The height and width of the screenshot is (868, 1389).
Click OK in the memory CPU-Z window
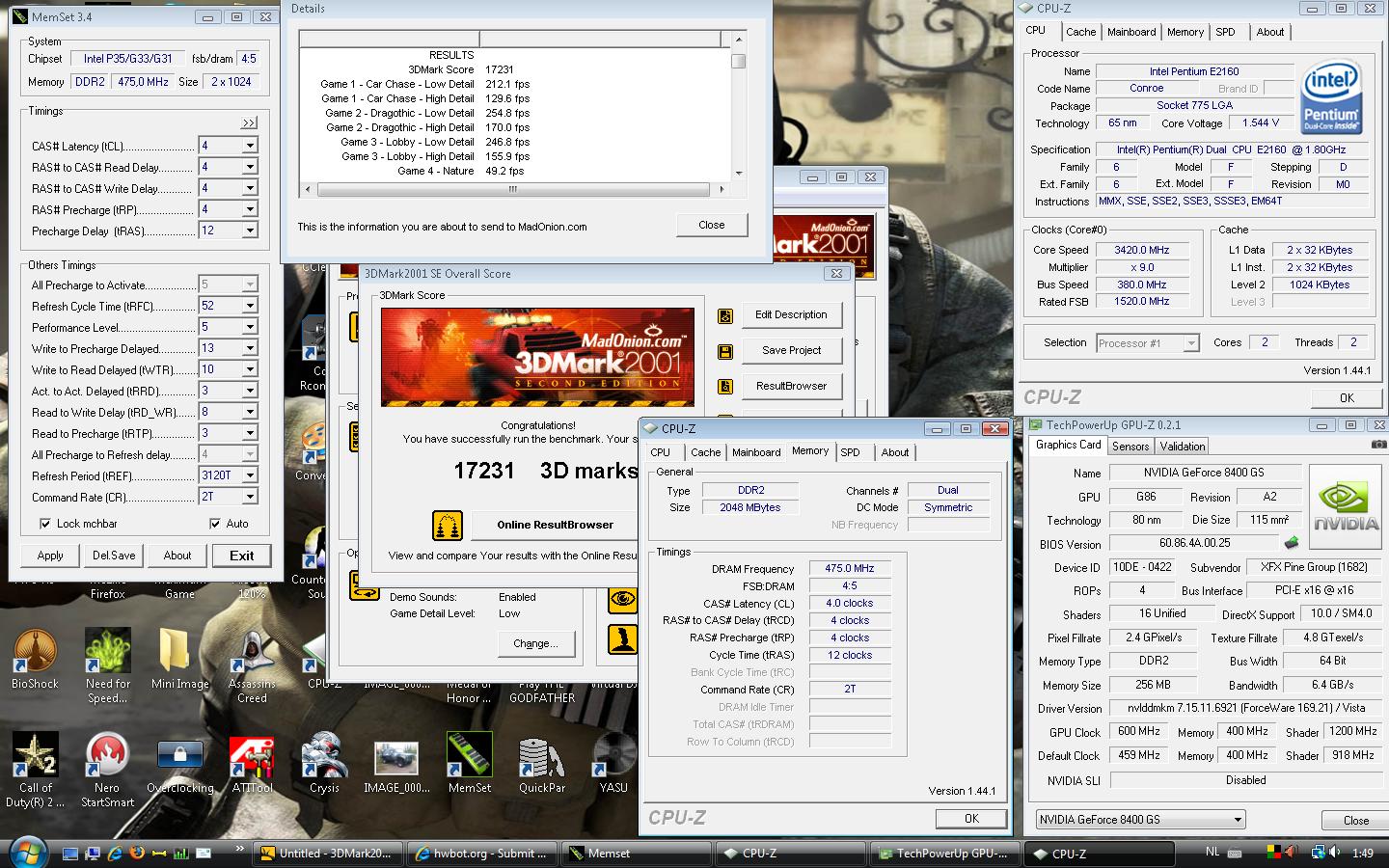pyautogui.click(x=971, y=818)
